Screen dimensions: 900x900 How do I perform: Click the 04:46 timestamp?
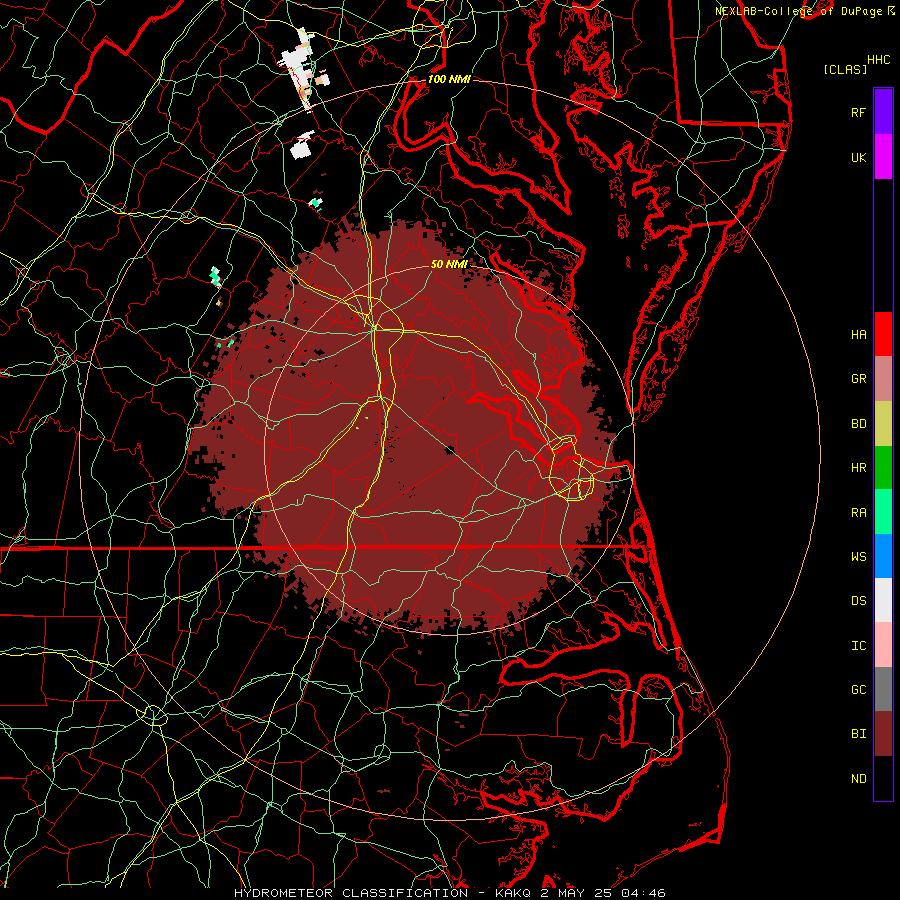(x=645, y=893)
